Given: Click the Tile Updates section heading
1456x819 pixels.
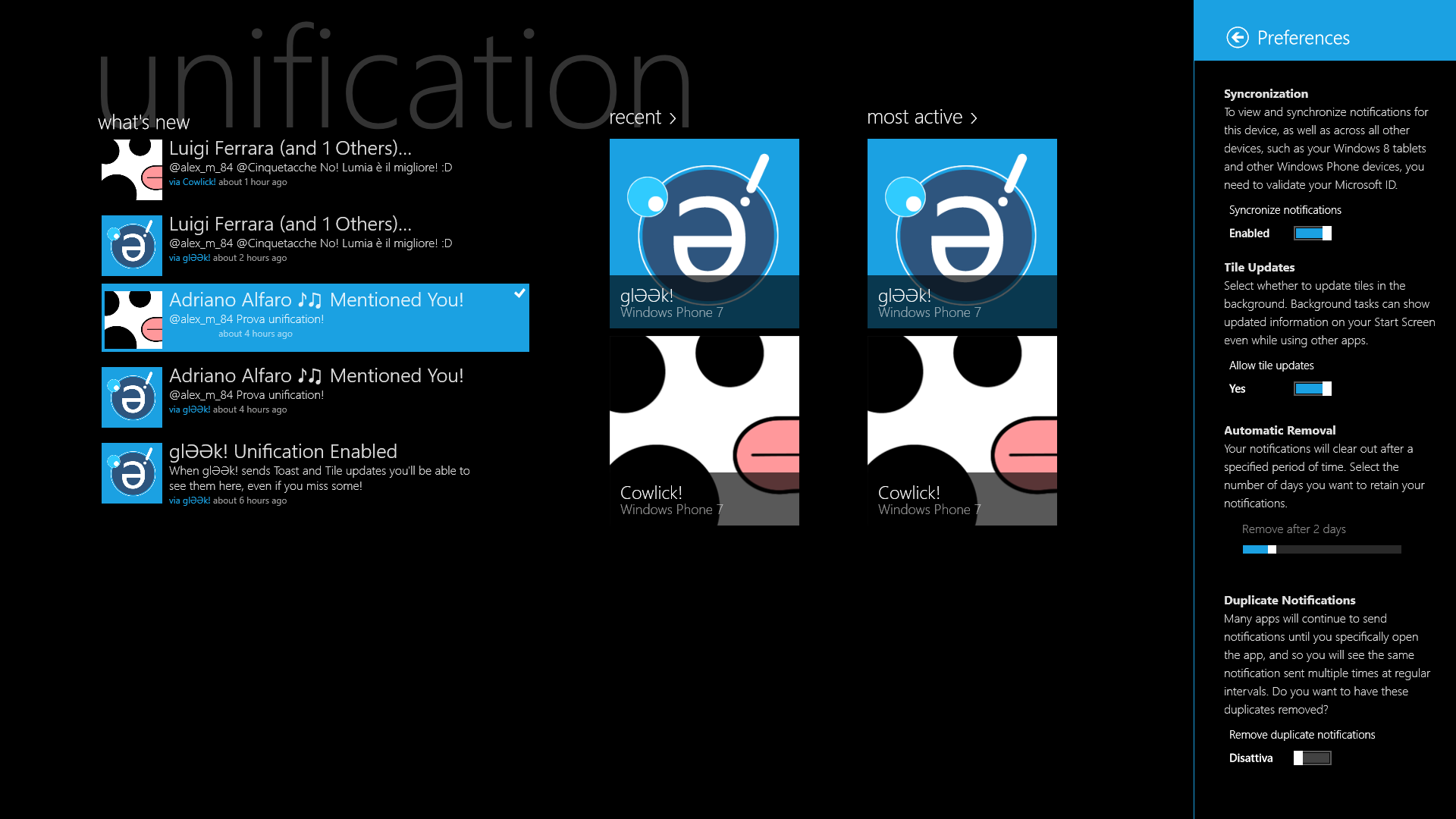Looking at the screenshot, I should (x=1259, y=268).
